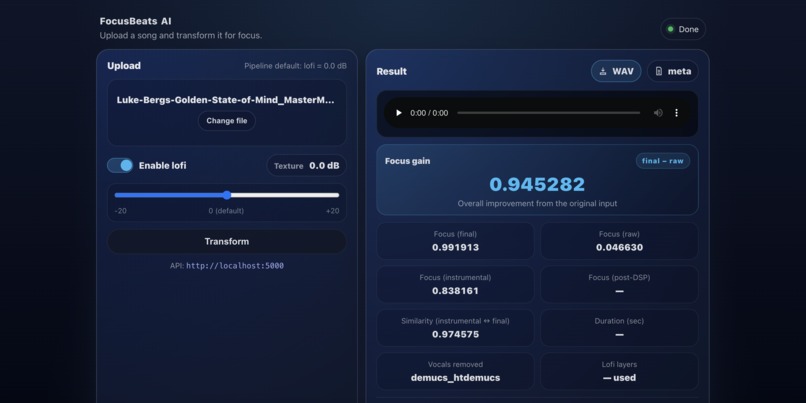Click the '0 (default)' slider label

point(226,211)
